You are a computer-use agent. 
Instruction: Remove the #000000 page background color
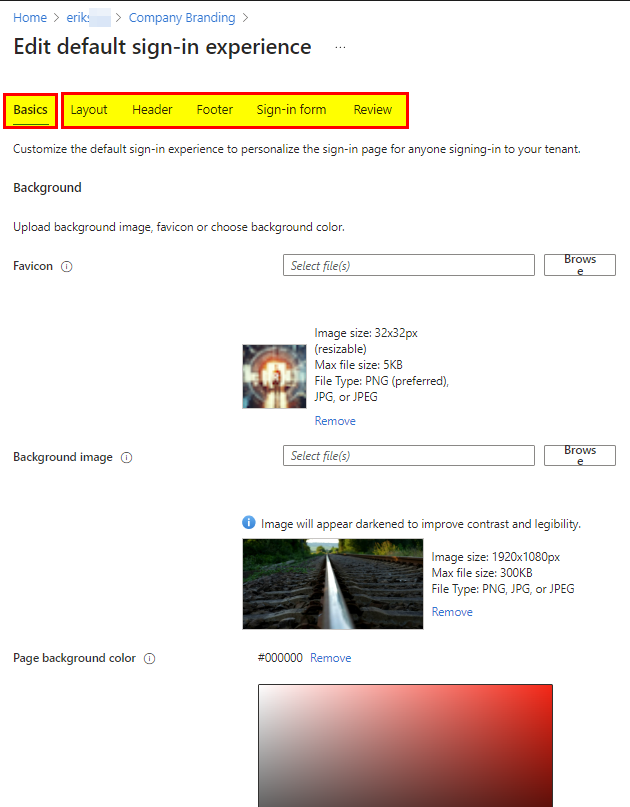point(330,658)
